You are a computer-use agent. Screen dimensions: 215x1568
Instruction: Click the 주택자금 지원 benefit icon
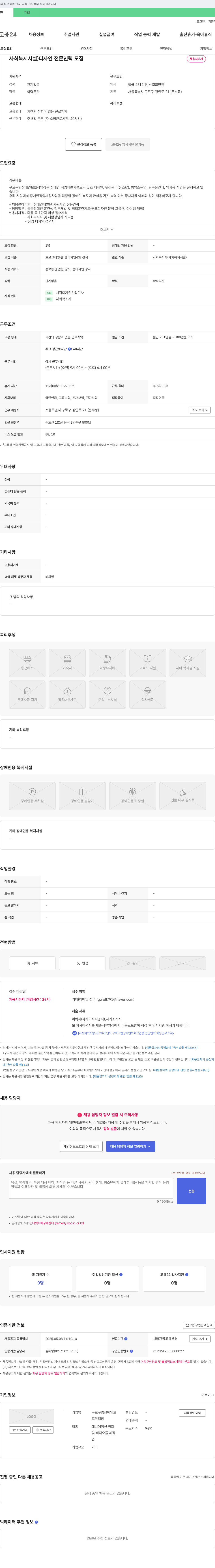[x=27, y=695]
